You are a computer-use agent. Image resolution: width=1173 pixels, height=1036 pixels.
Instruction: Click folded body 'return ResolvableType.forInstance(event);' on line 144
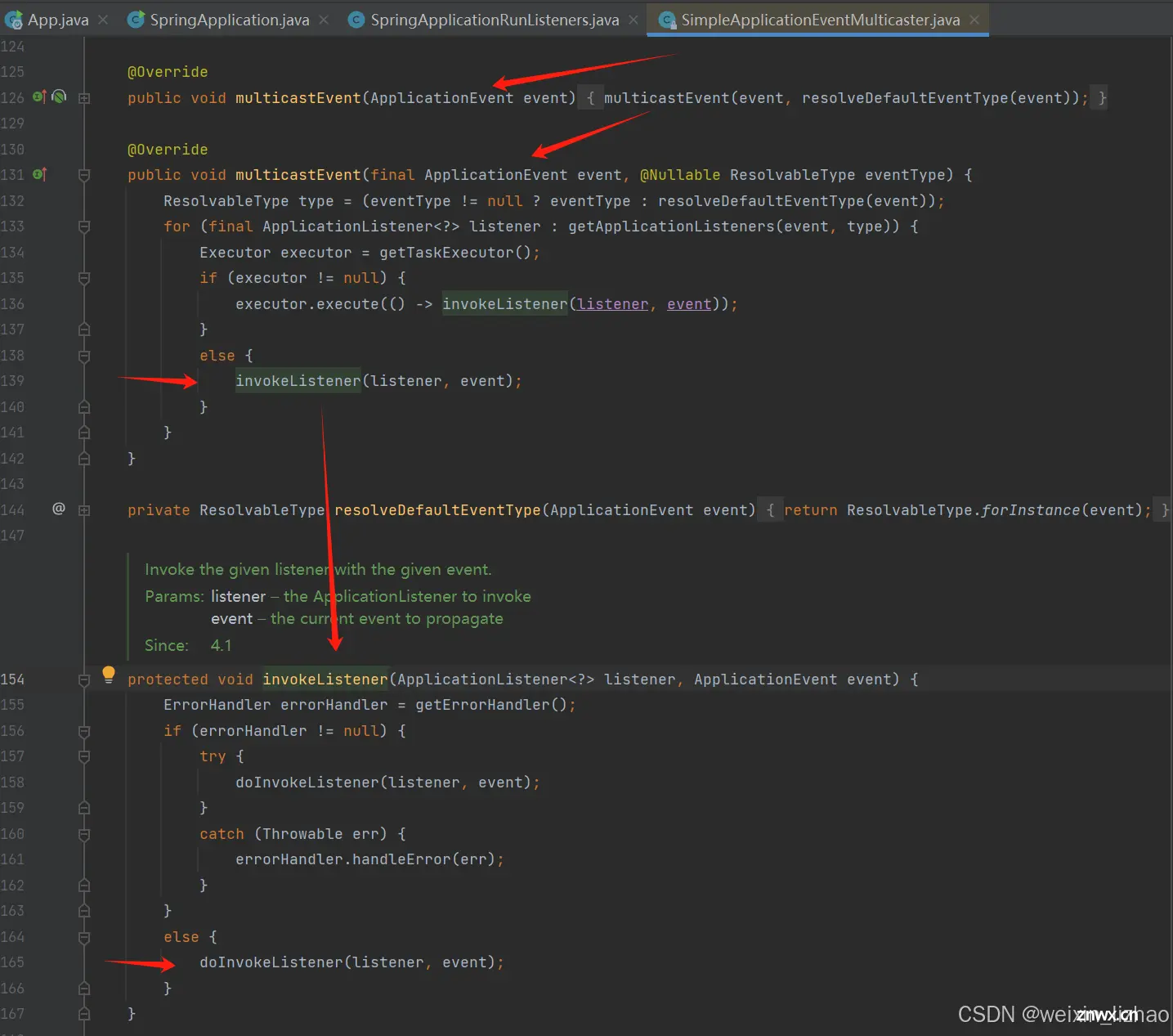click(967, 509)
